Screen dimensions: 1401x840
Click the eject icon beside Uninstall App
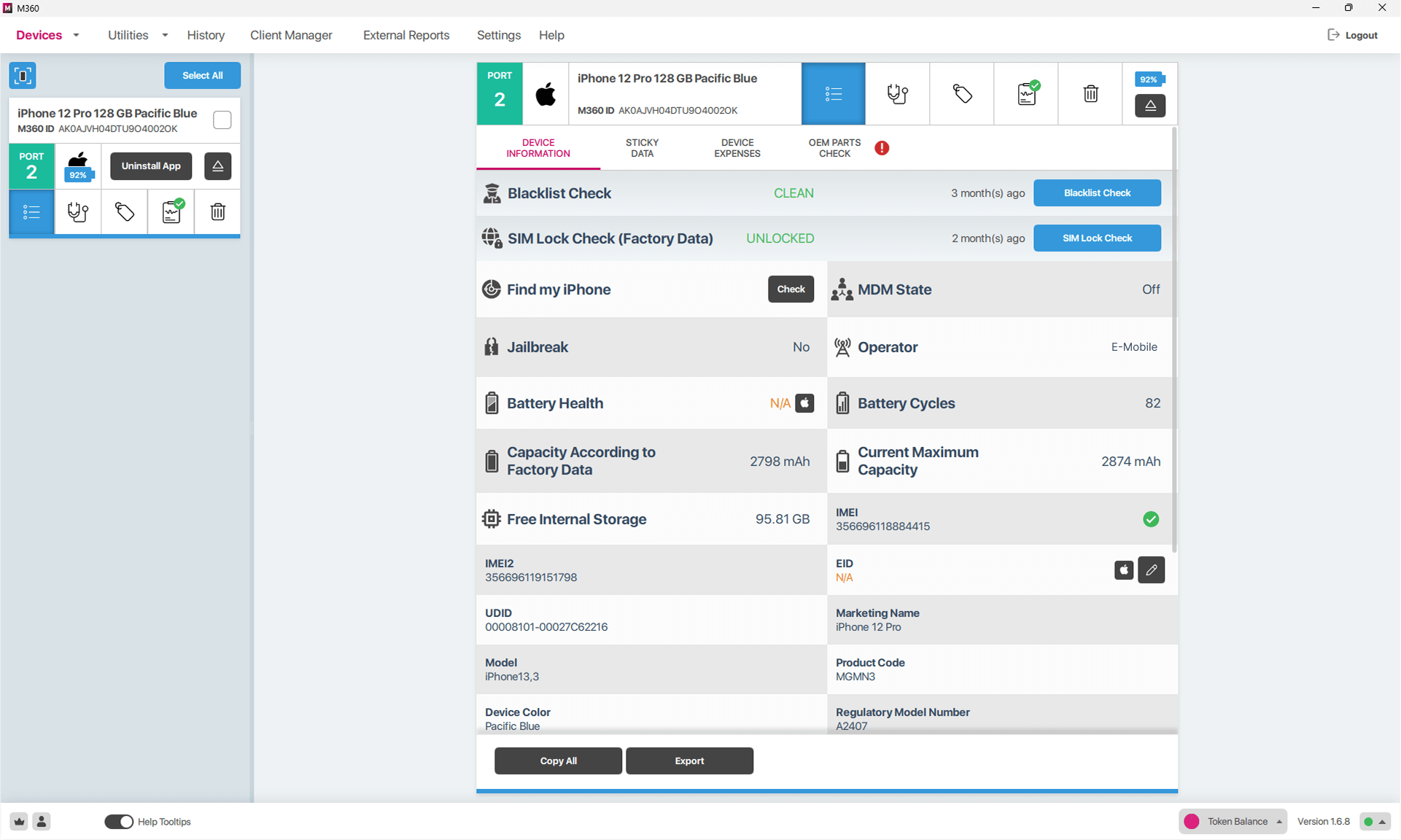tap(217, 166)
